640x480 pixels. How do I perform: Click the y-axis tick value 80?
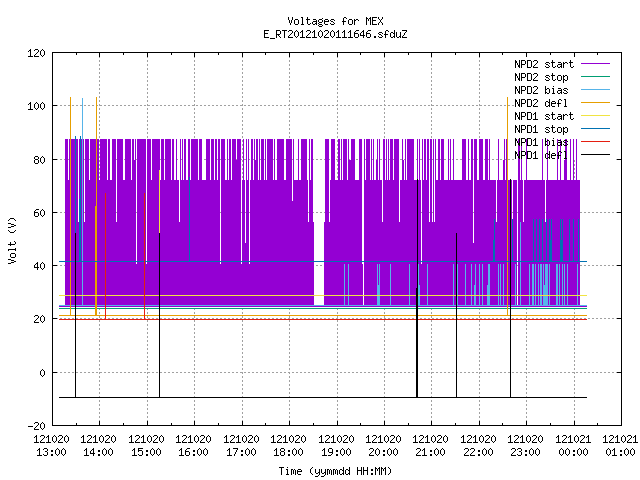tap(39, 160)
